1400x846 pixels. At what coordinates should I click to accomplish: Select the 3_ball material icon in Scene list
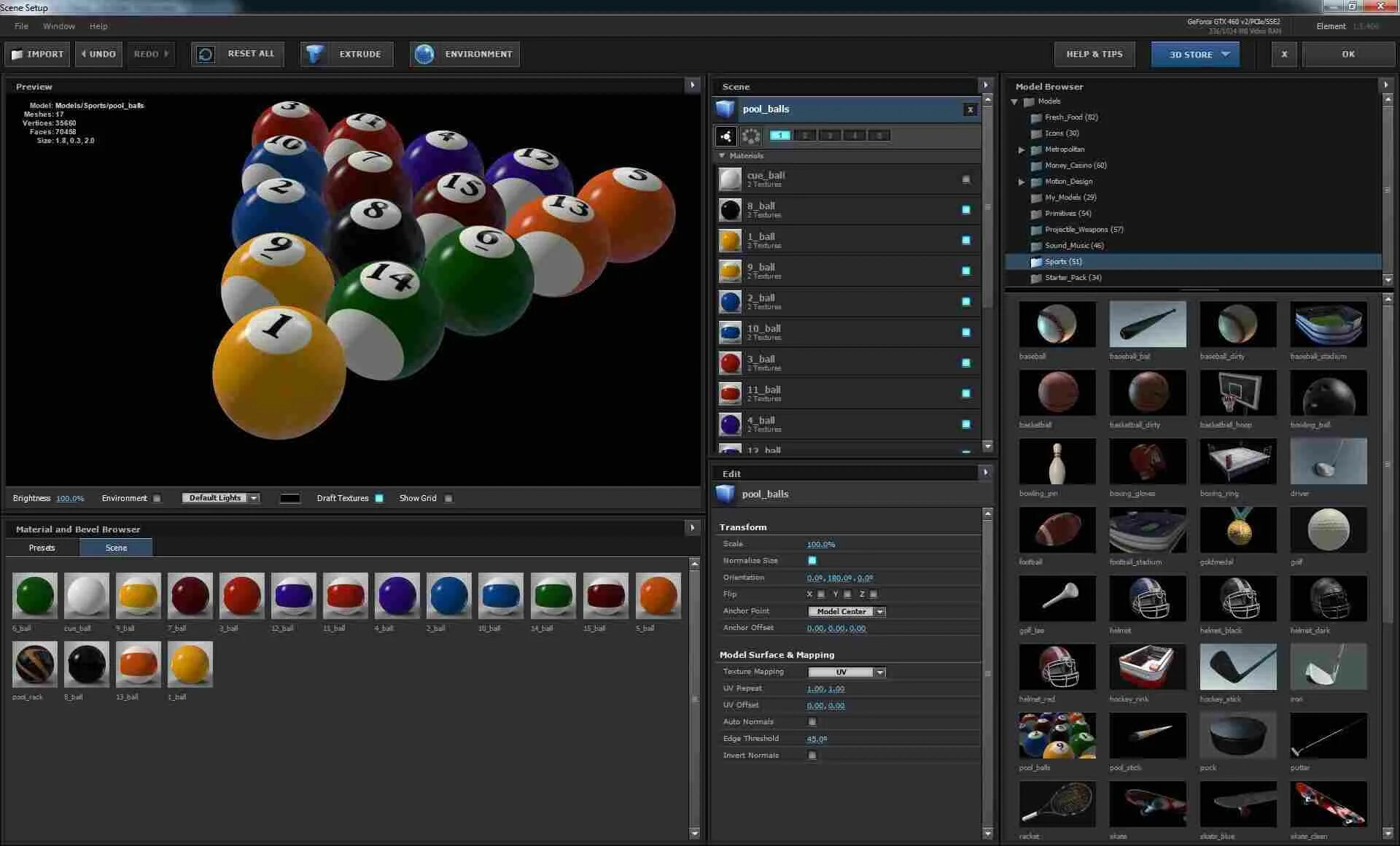click(x=730, y=362)
